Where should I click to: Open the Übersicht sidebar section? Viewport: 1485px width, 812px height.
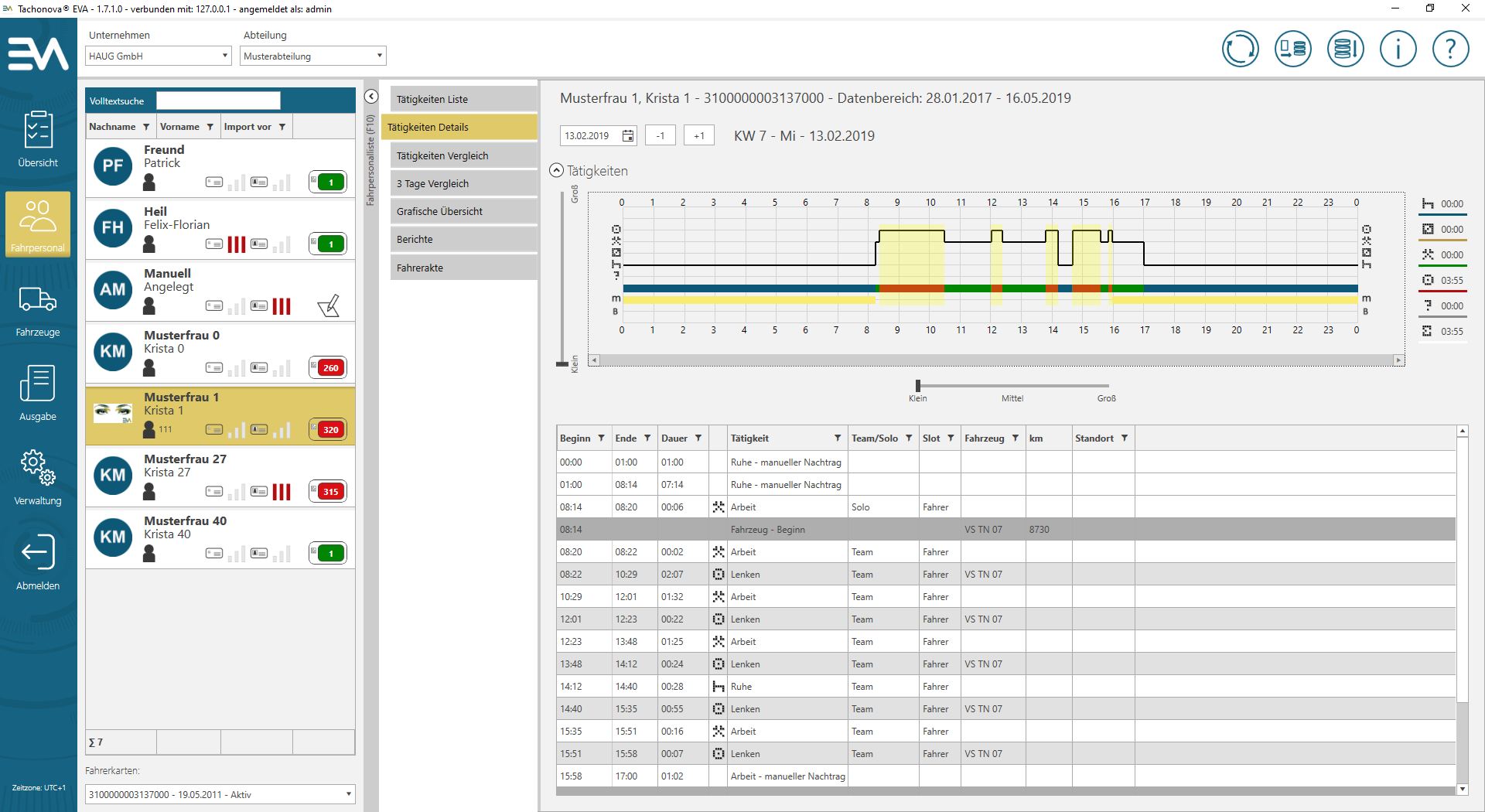click(x=38, y=139)
